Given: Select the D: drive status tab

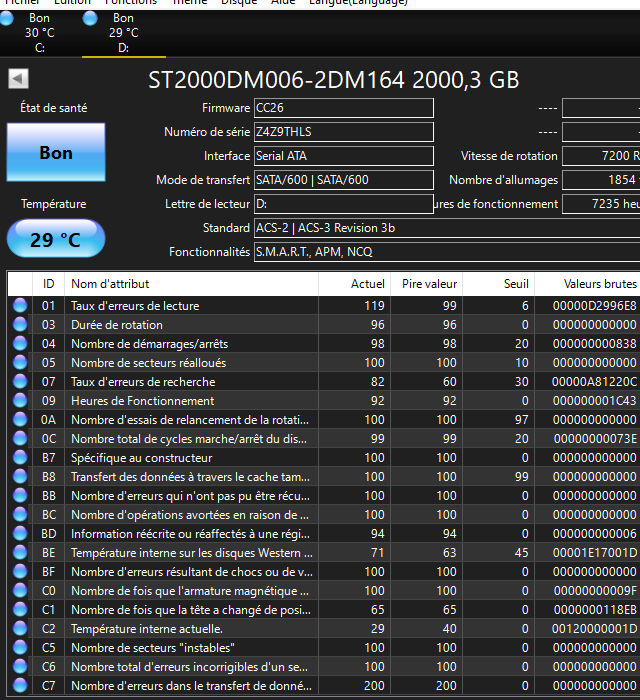Looking at the screenshot, I should [124, 33].
